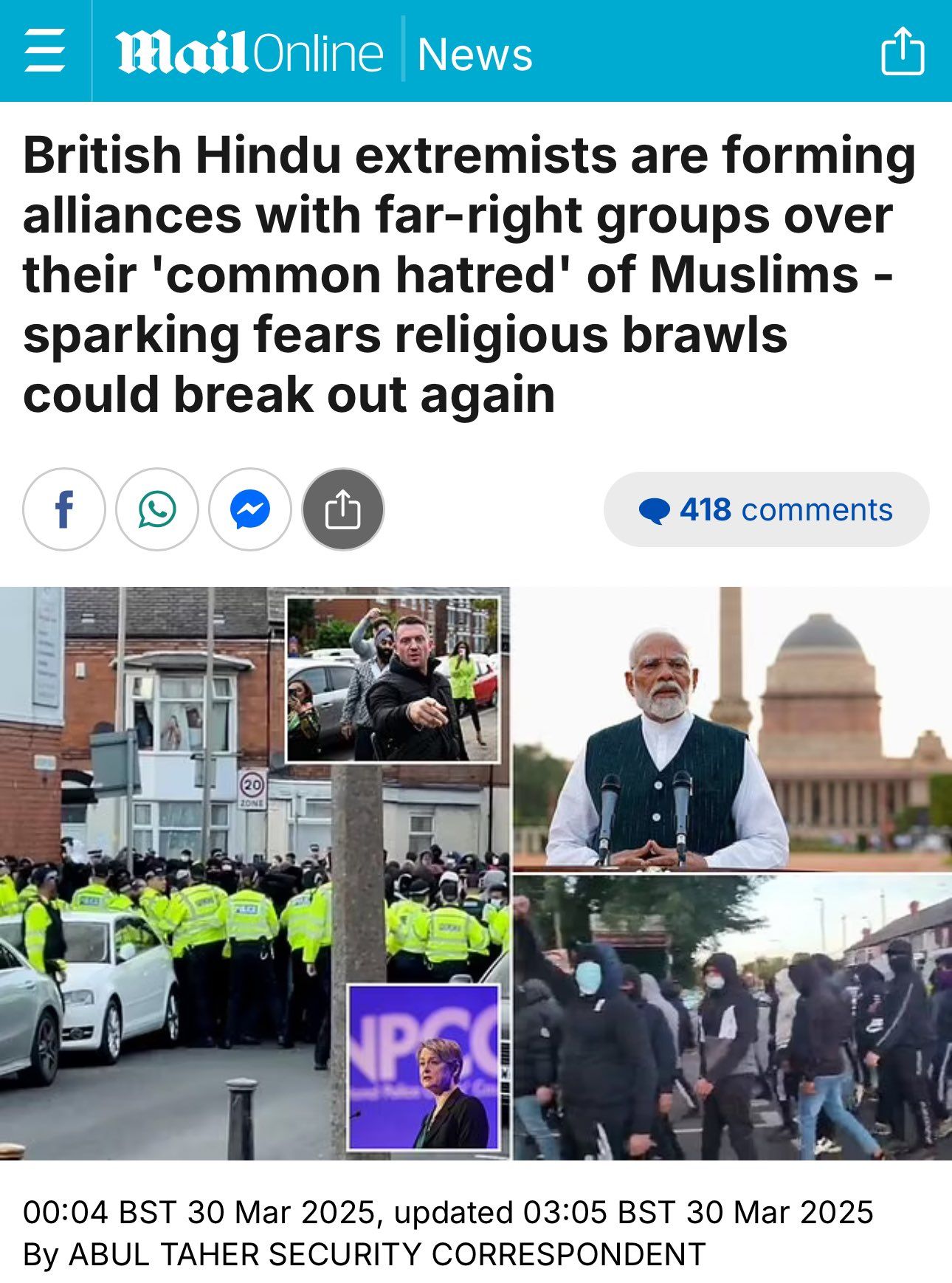Open inset photo of man pointing
This screenshot has height=1283, width=952.
pos(393,680)
